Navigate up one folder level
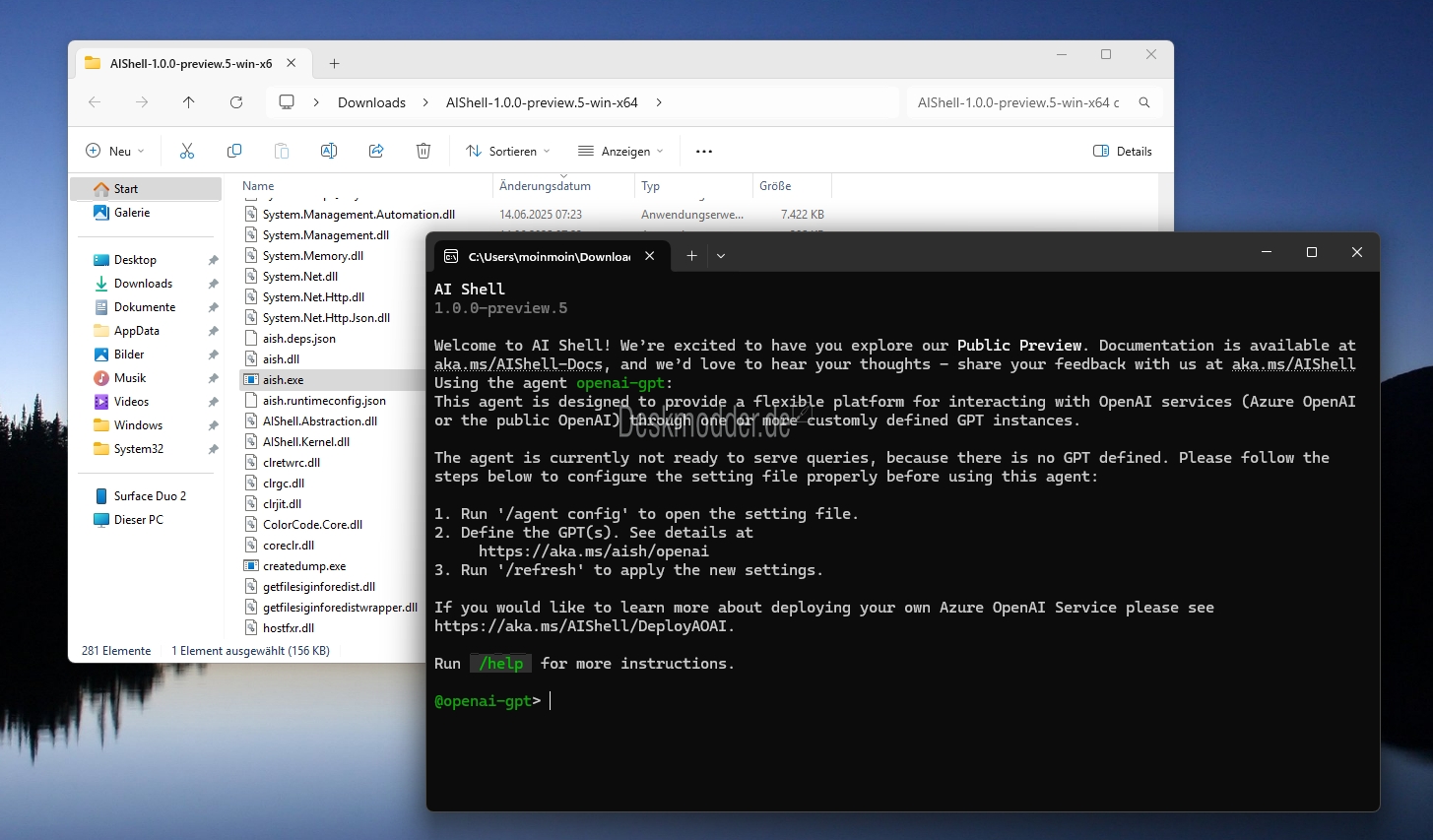Screen dimensions: 1433x840 189,102
